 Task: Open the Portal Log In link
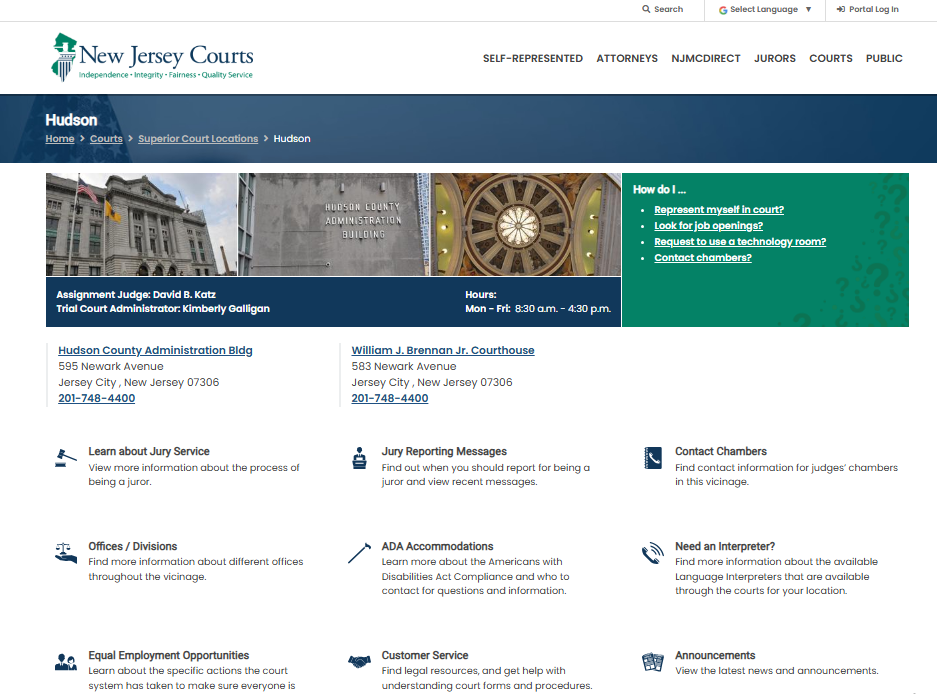point(868,10)
